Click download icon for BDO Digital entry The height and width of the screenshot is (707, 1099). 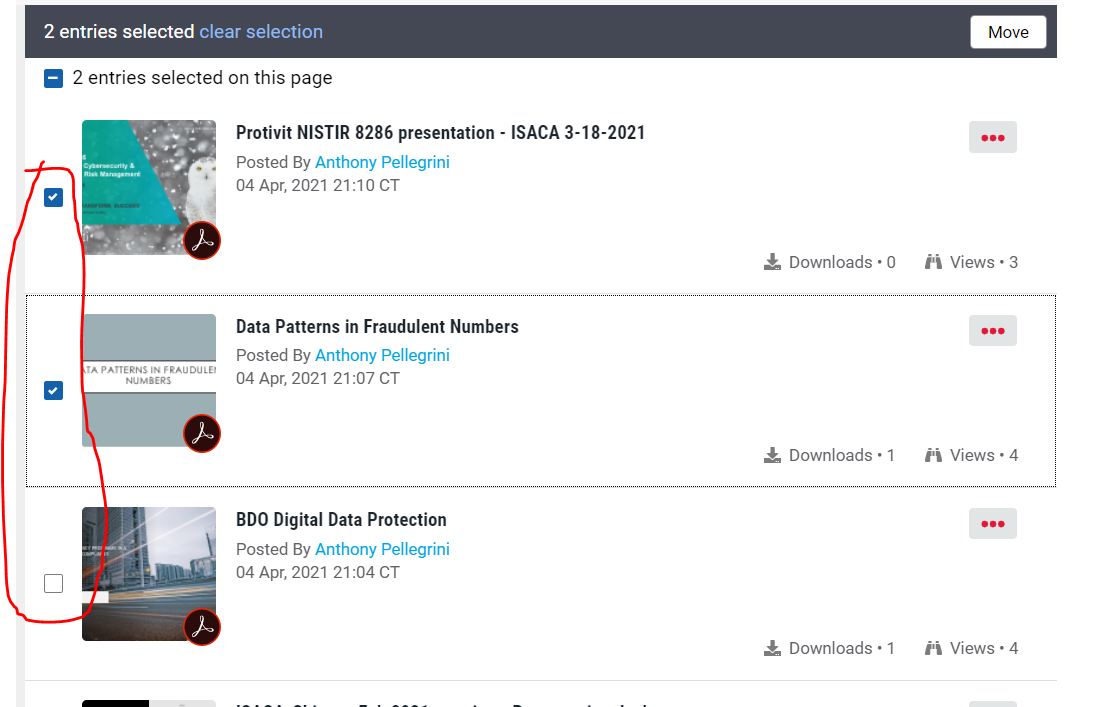click(x=772, y=648)
